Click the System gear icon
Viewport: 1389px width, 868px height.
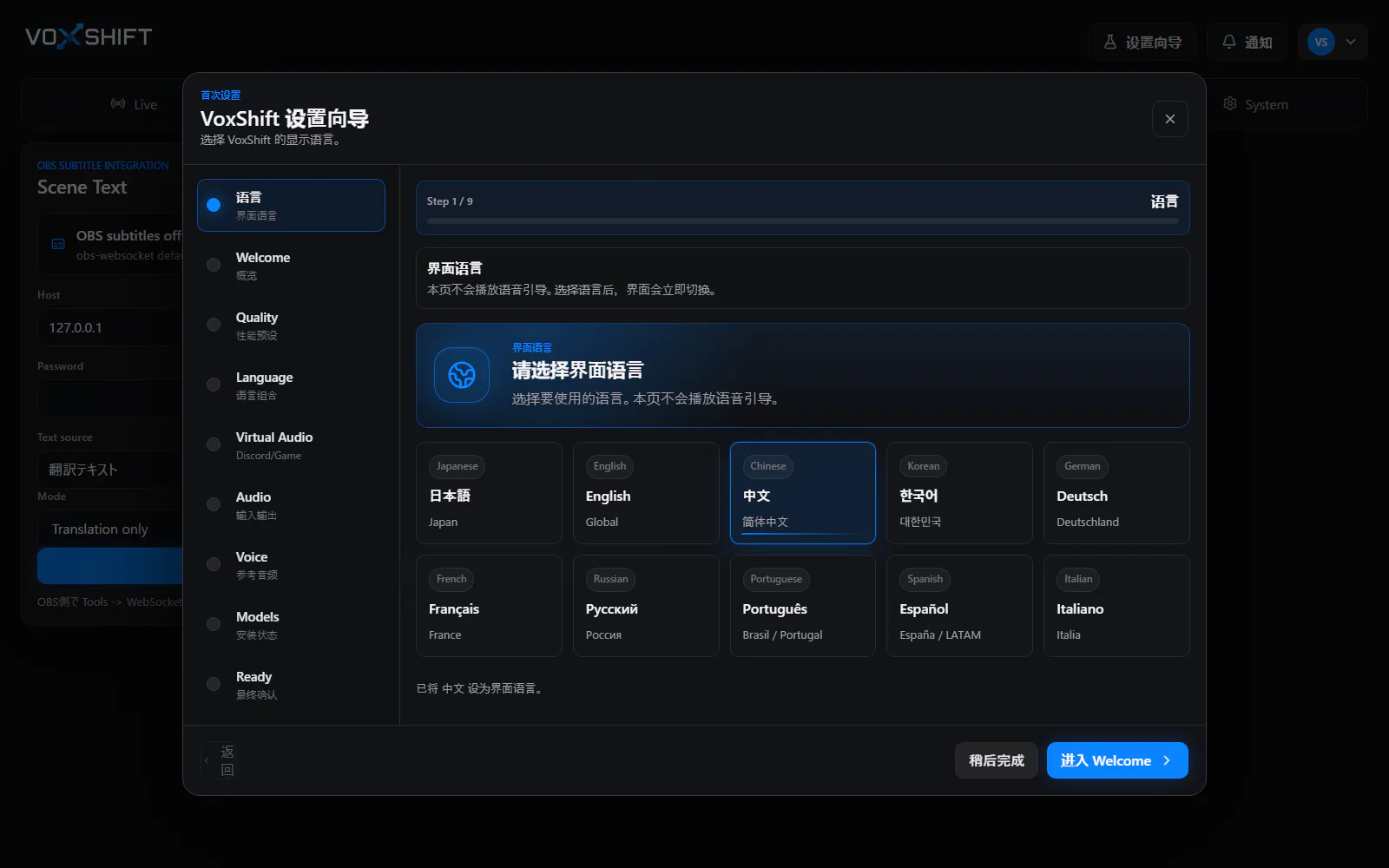tap(1230, 104)
